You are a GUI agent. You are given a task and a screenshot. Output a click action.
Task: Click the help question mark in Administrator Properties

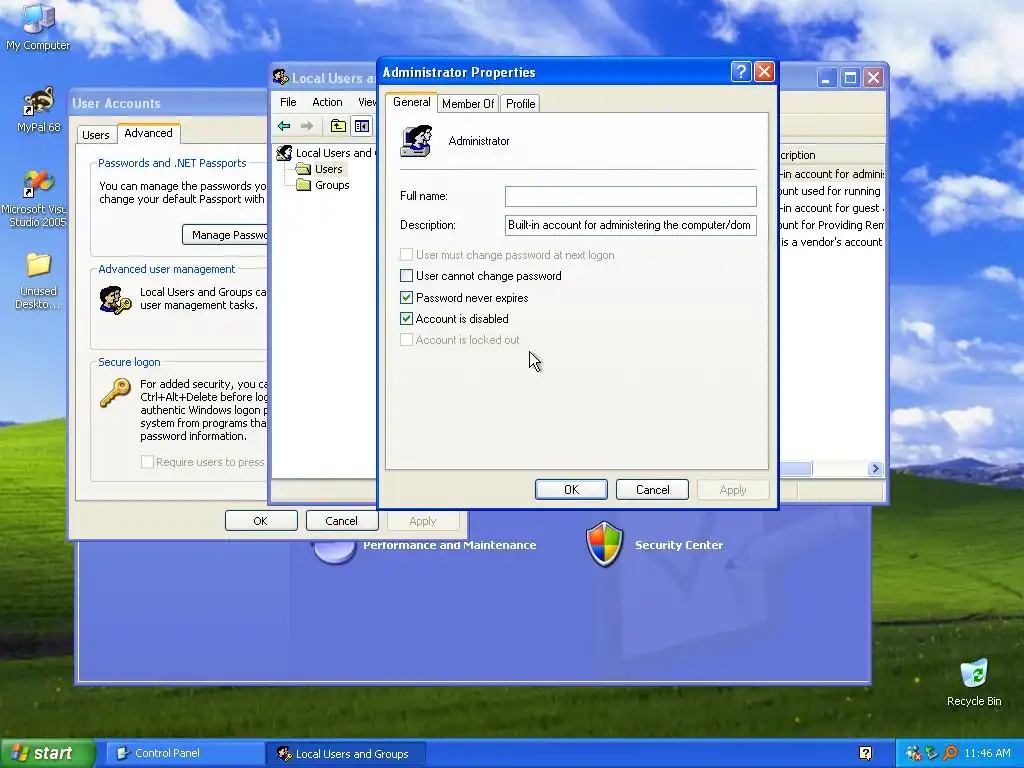(741, 72)
